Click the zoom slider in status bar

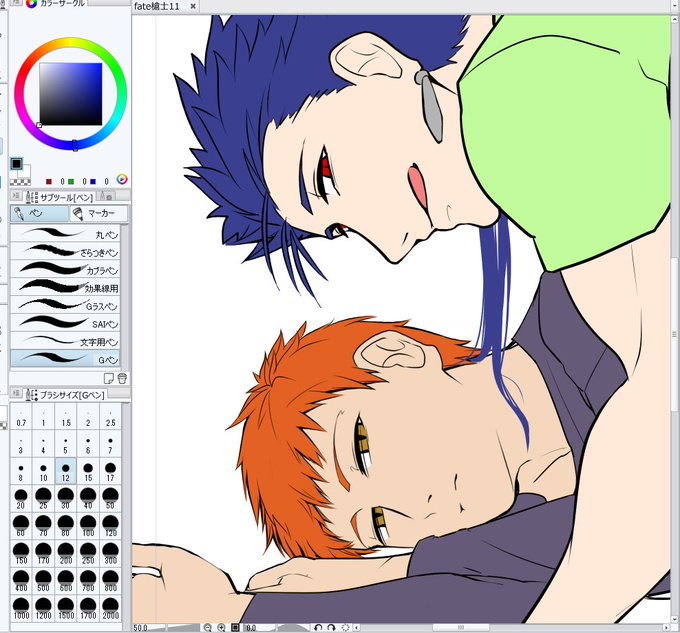pos(184,627)
